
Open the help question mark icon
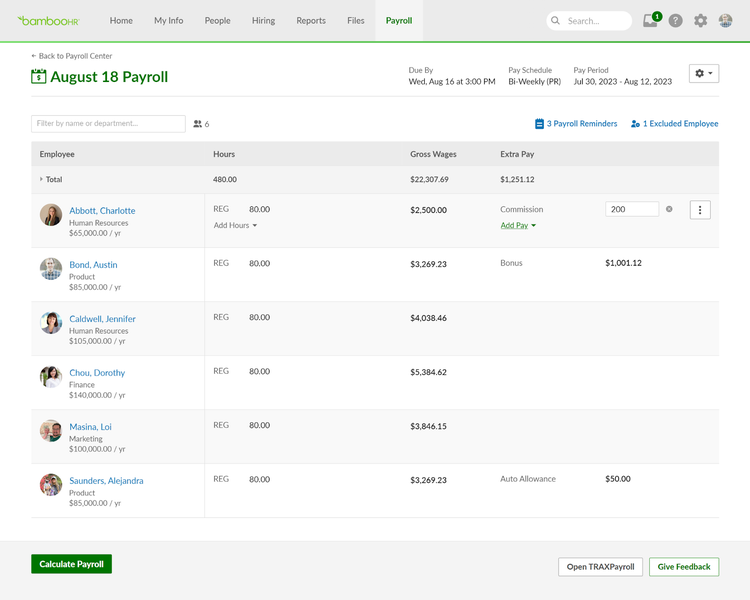(676, 21)
